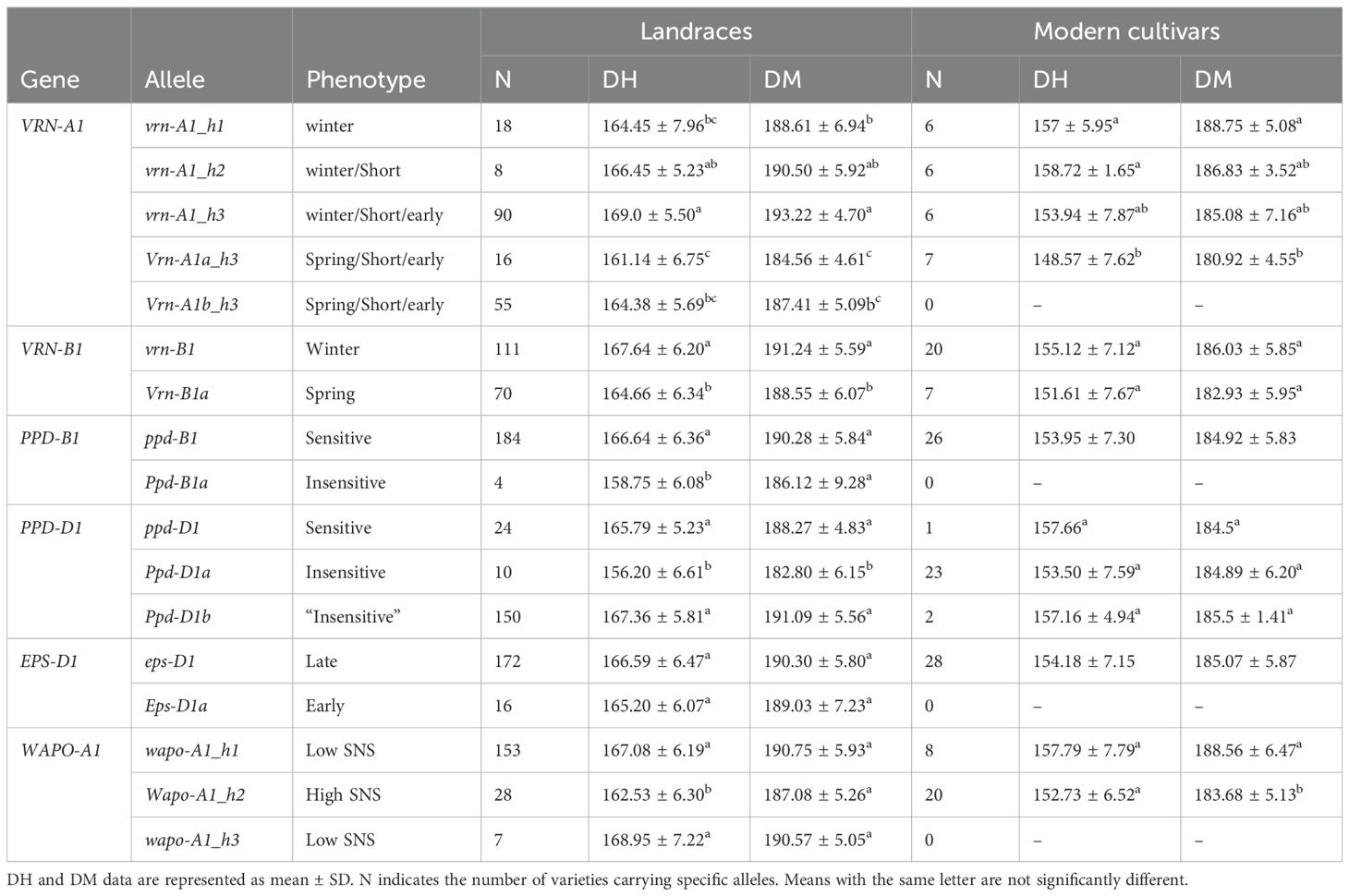
Task: Click the vrn-A1_h2 allele cell
Action: click(185, 171)
